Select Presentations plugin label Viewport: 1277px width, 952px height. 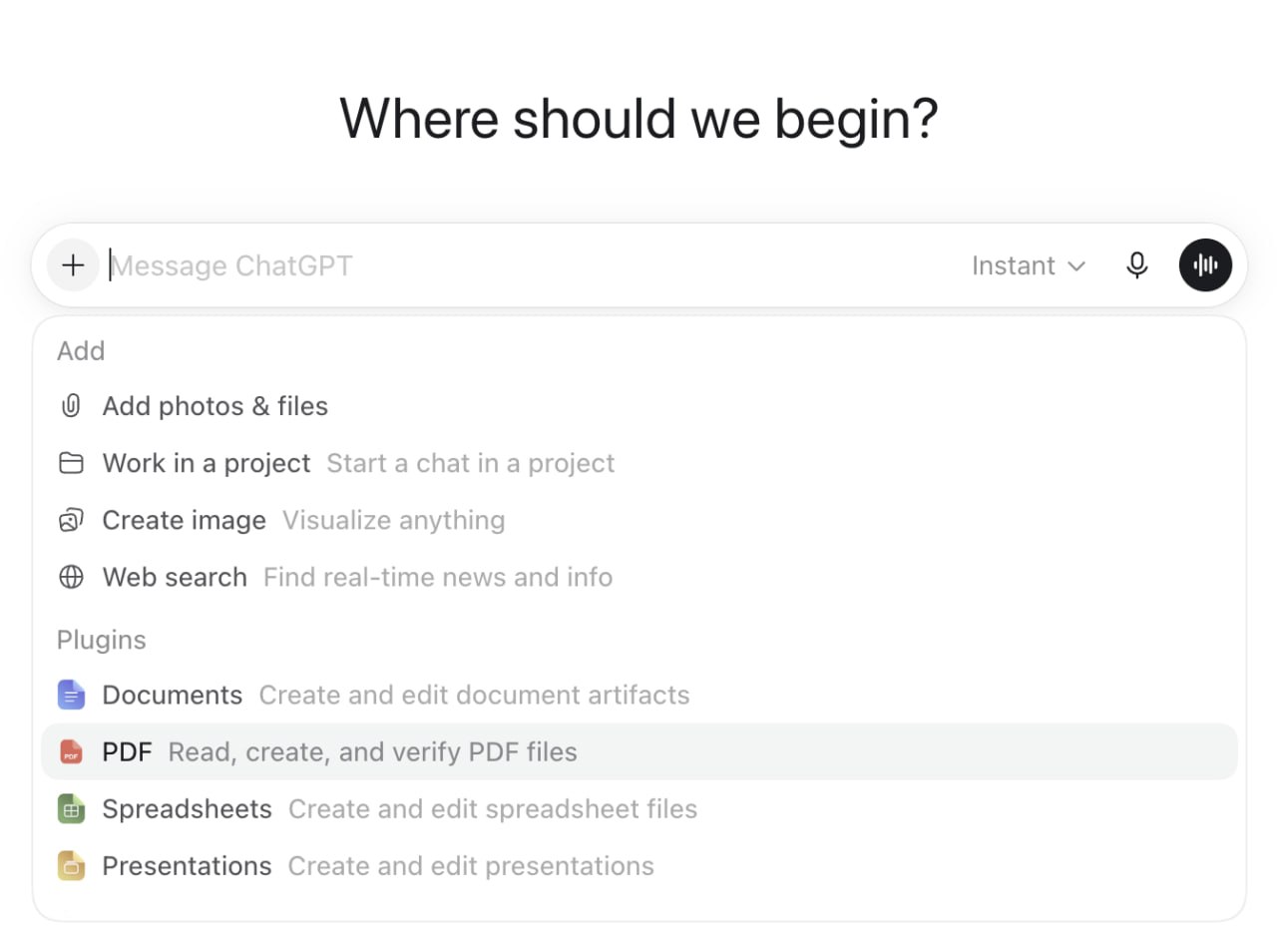tap(187, 866)
